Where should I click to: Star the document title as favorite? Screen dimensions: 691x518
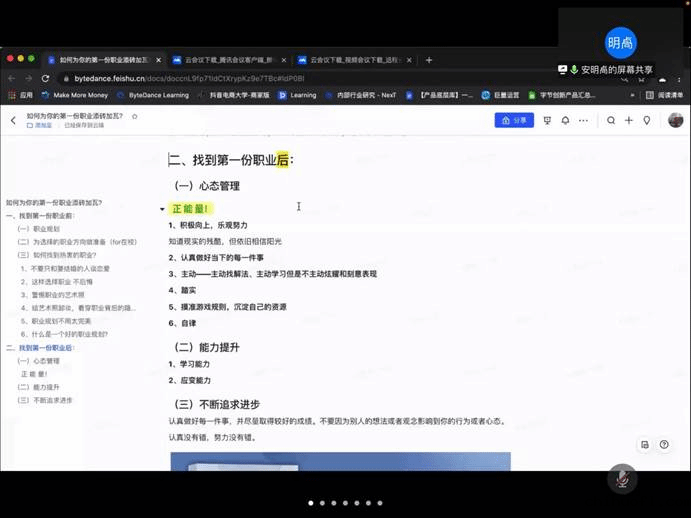point(135,116)
